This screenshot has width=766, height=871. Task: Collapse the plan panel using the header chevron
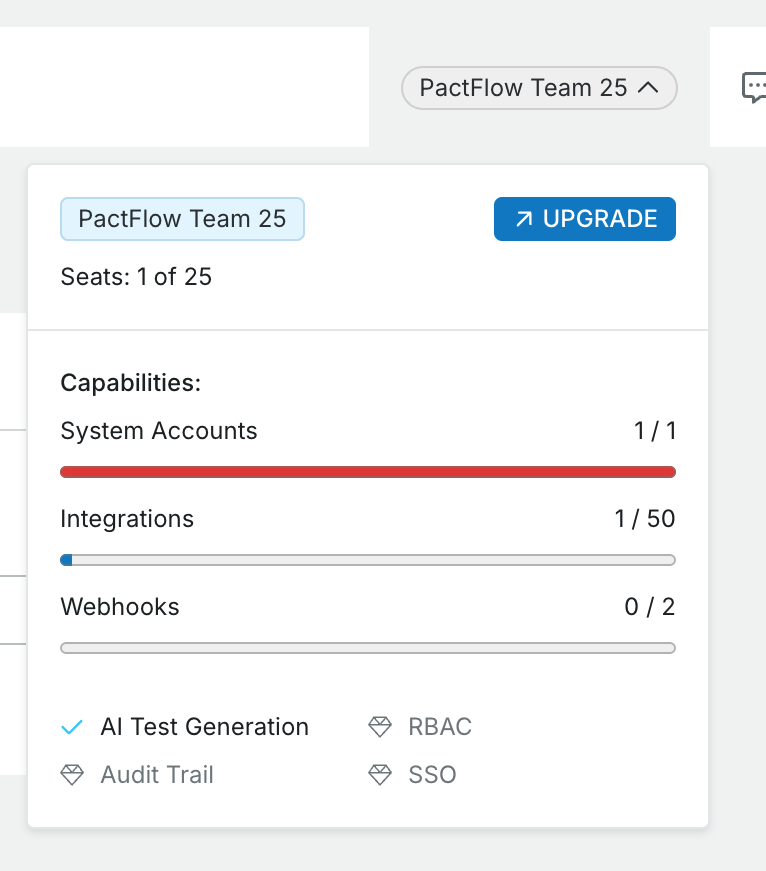648,88
